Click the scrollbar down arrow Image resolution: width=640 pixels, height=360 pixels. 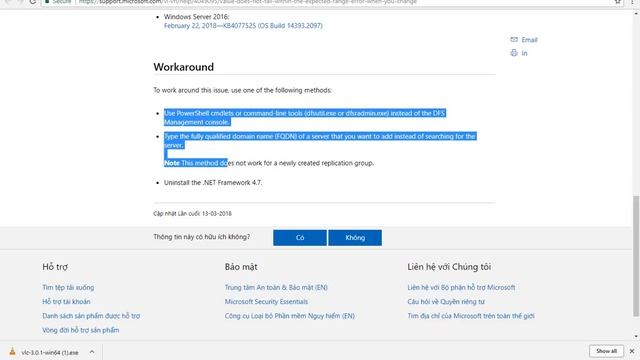pyautogui.click(x=636, y=336)
